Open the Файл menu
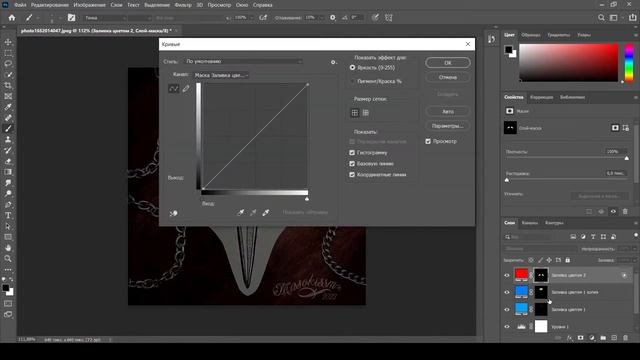The height and width of the screenshot is (360, 640). (20, 5)
